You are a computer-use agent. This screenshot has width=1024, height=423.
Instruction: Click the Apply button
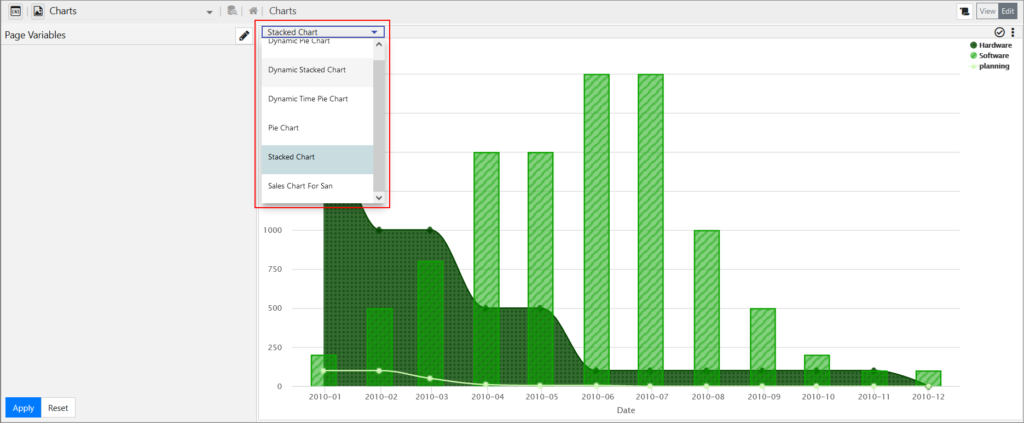click(x=24, y=408)
